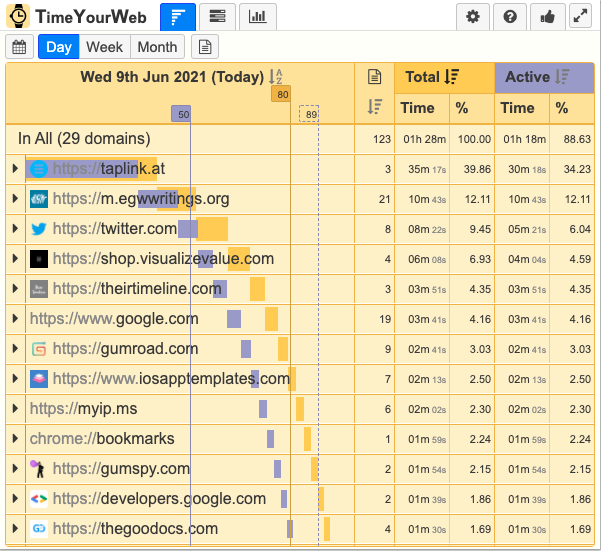The image size is (601, 551).
Task: Click the date heading Wed 9th Jun 2021
Action: coord(172,77)
